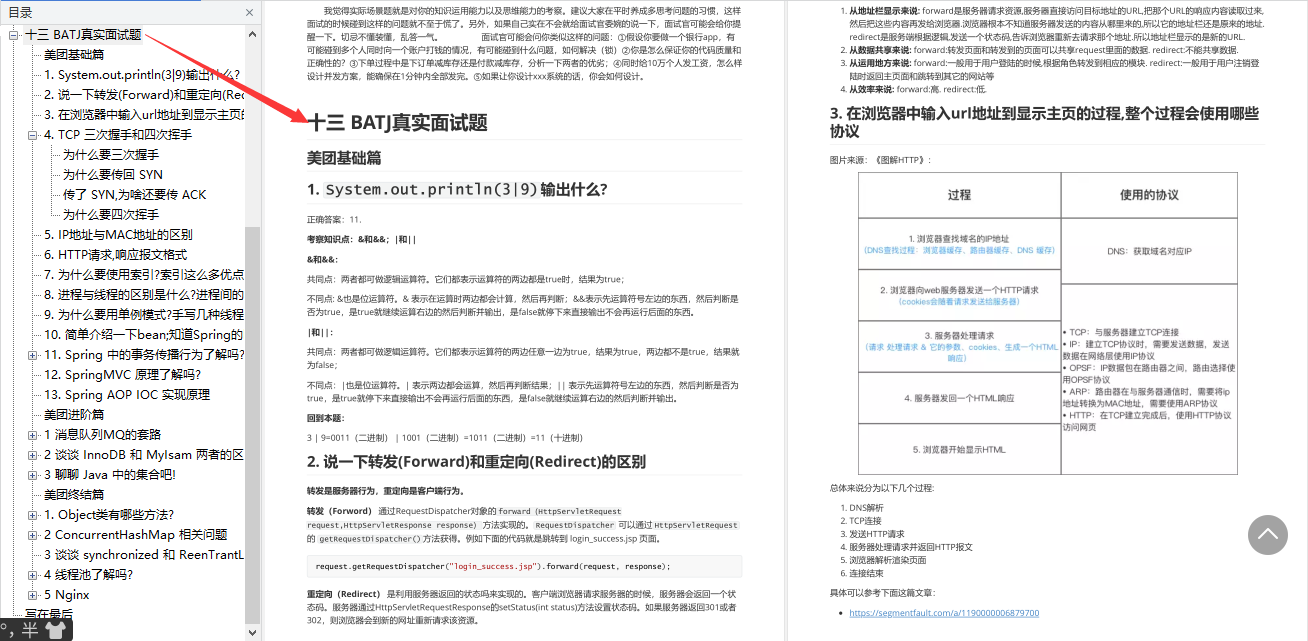This screenshot has width=1308, height=641.
Task: Open bookmark 6. HTTP请求,响应报文格式
Action: (115, 255)
